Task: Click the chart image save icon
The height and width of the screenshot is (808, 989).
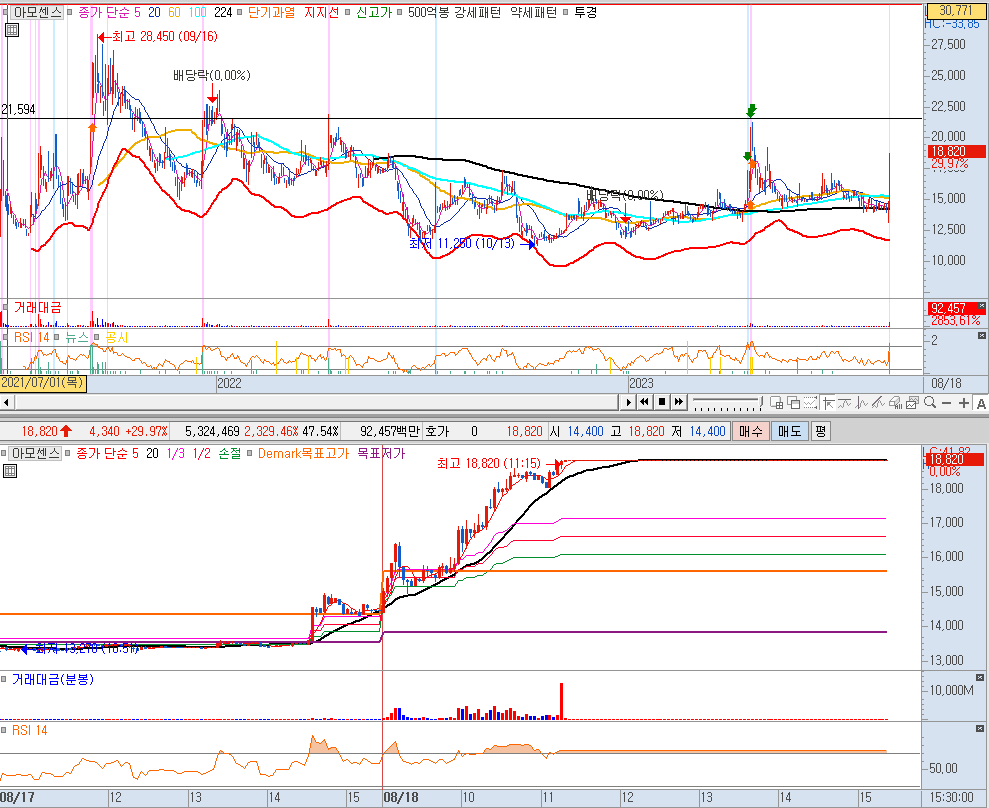Action: 912,402
